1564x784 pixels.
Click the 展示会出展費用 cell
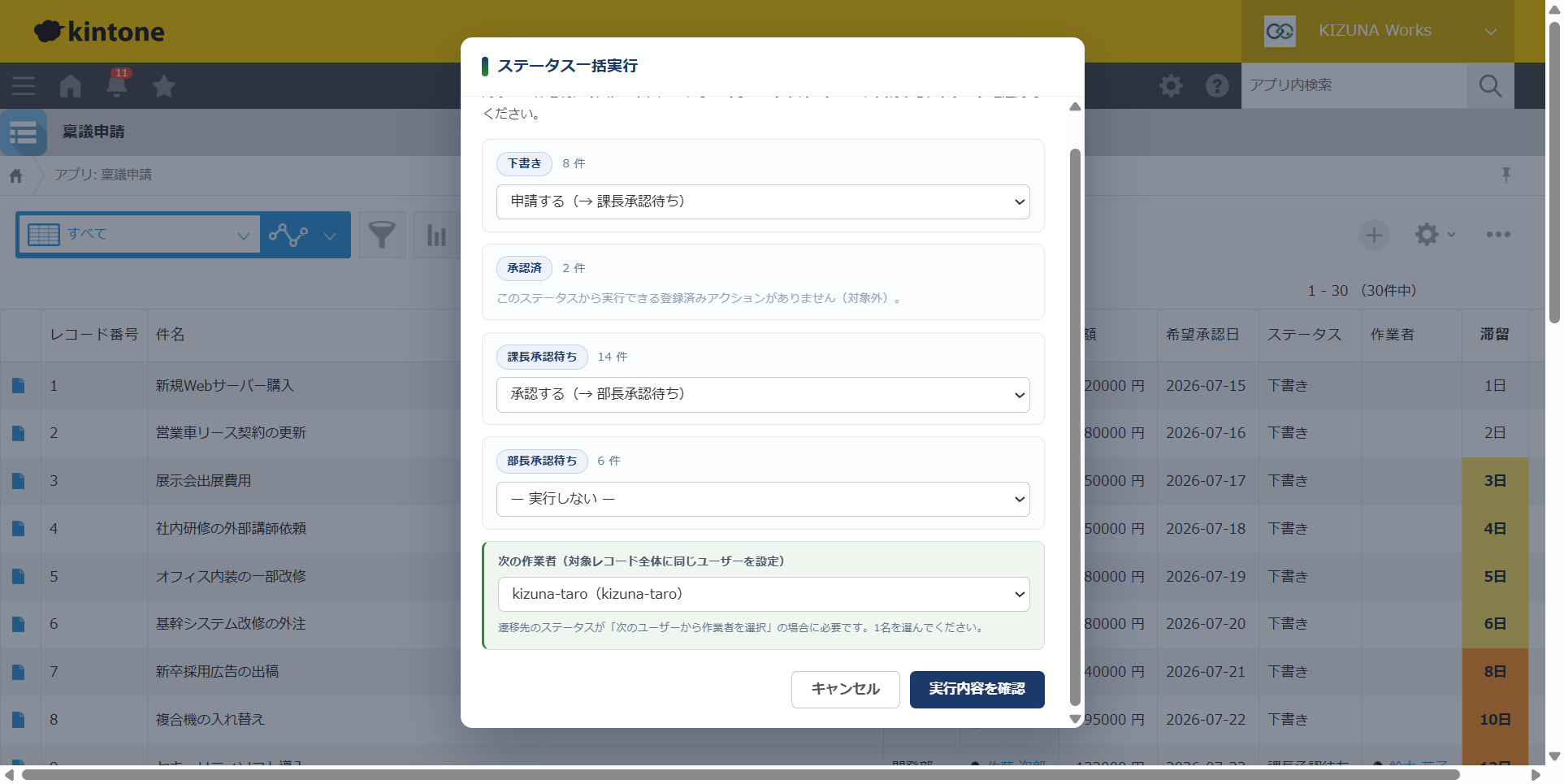pos(203,481)
